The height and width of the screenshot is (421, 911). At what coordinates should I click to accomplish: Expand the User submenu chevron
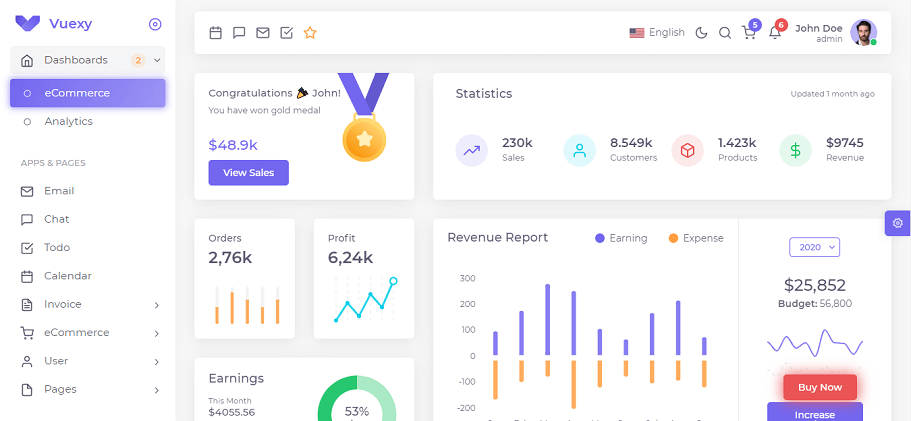click(157, 362)
